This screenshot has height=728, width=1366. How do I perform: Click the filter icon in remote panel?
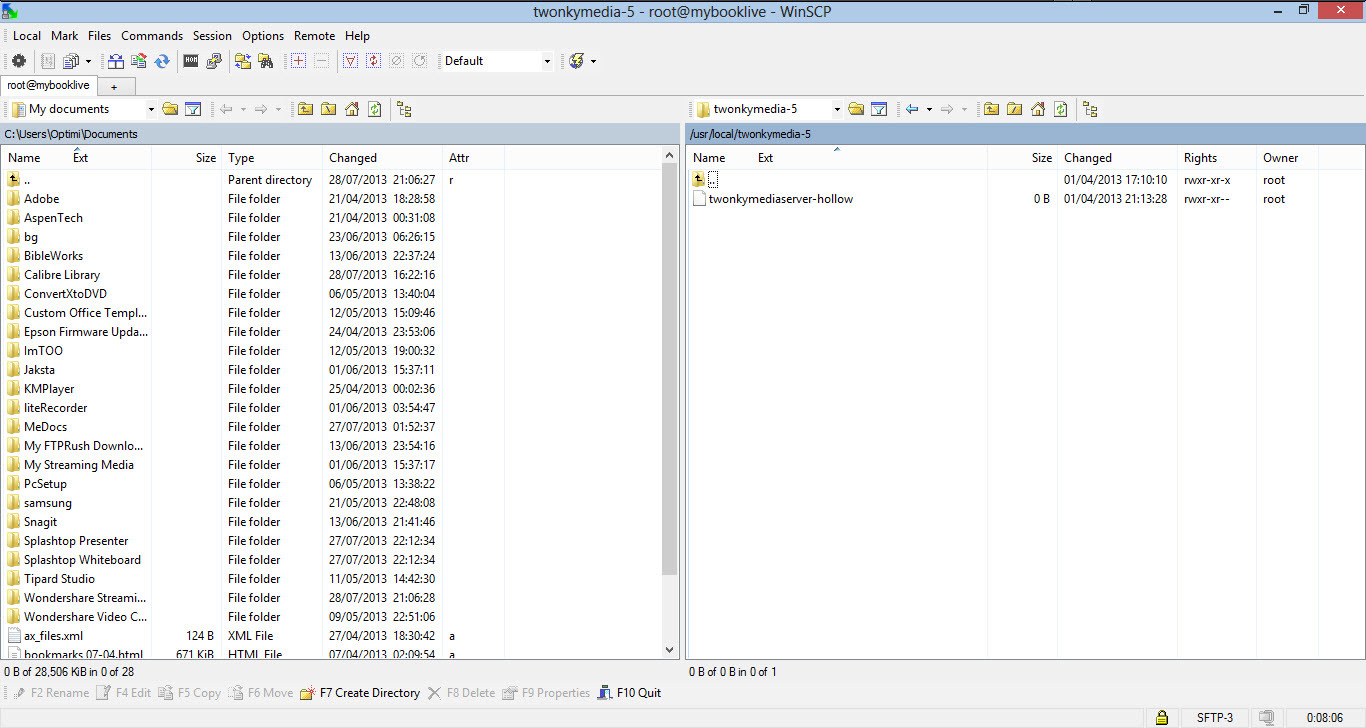click(880, 109)
